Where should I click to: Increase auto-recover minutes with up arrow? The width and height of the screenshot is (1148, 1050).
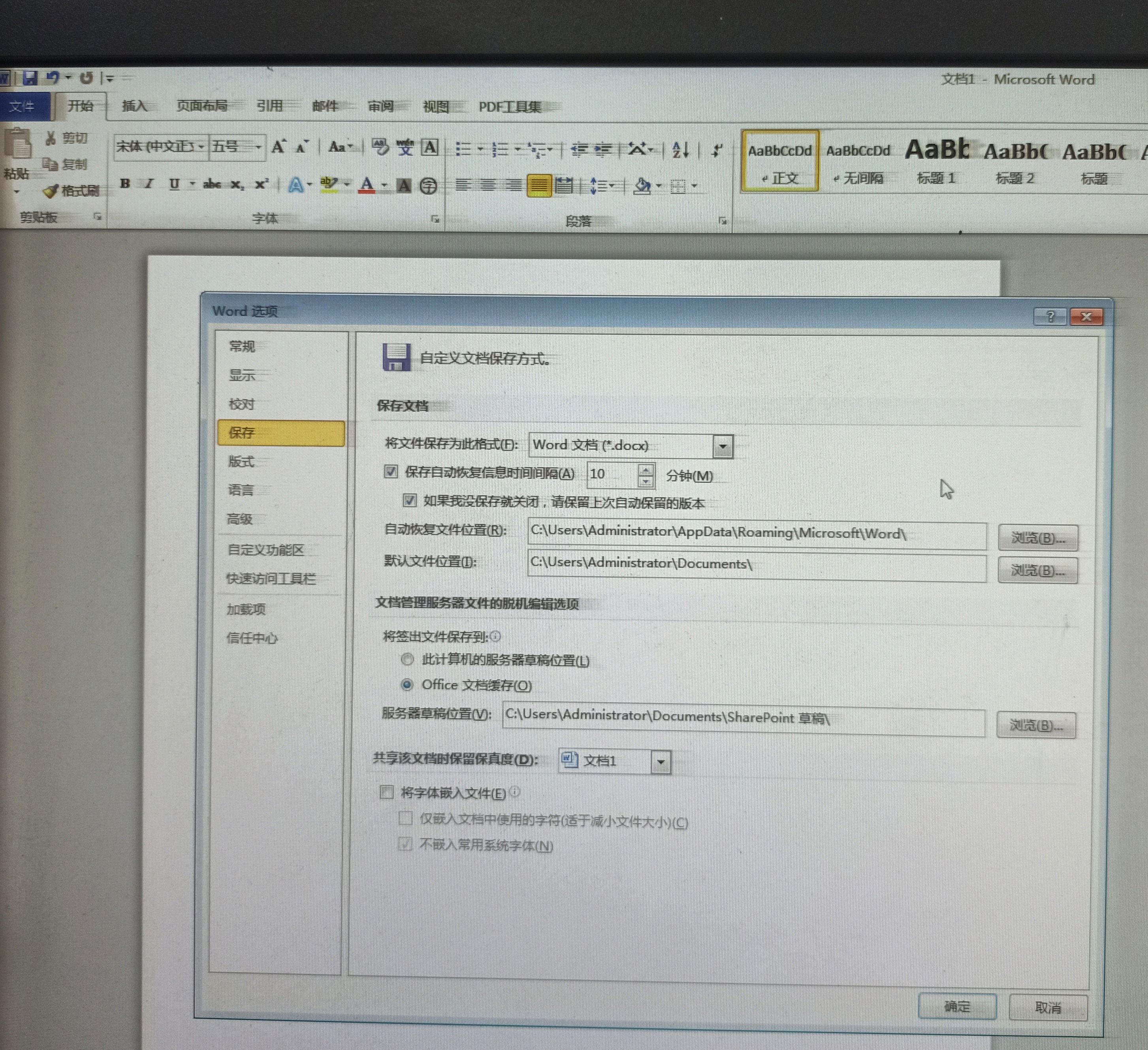[645, 470]
